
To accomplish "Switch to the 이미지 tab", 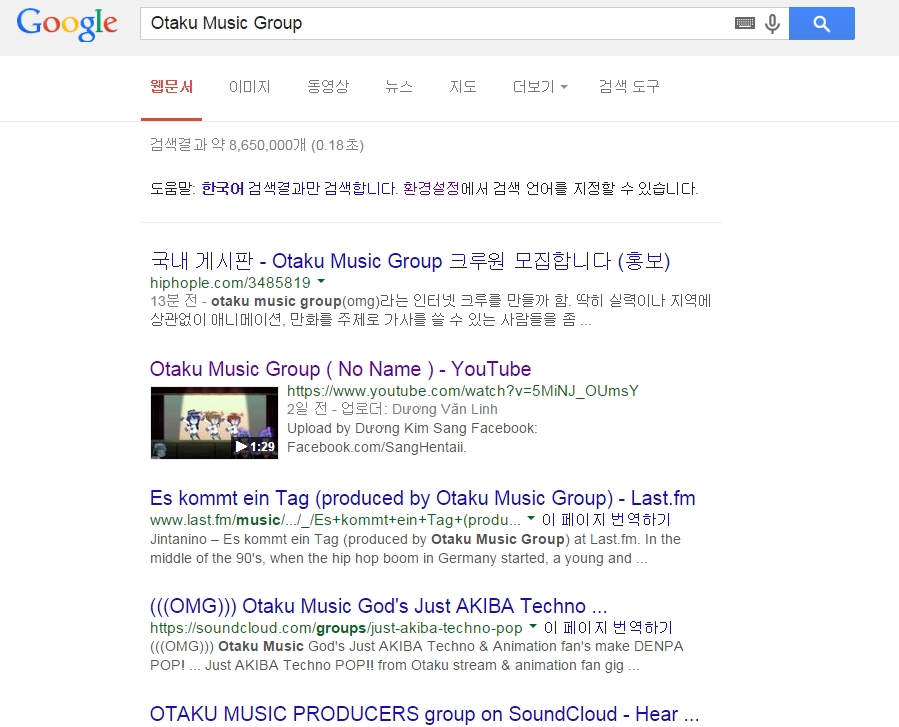I will click(x=249, y=87).
